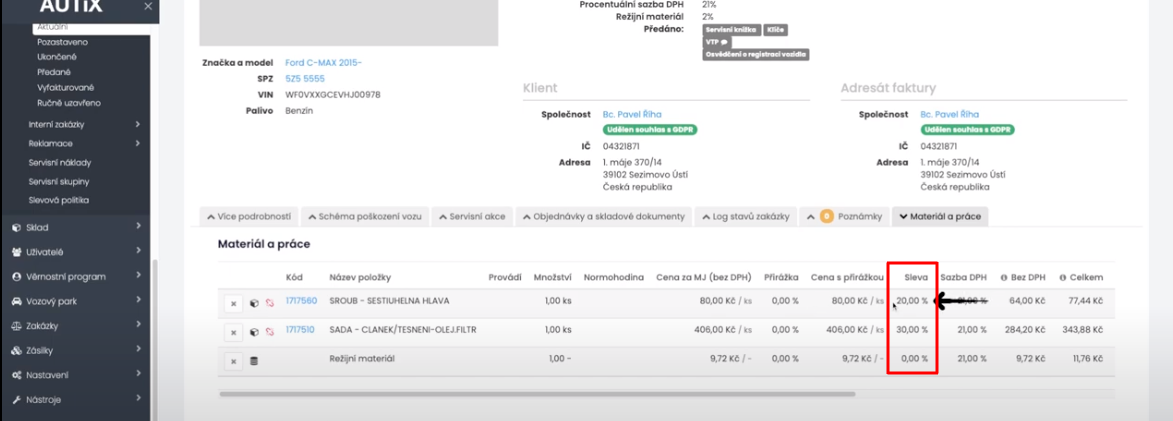Image resolution: width=1173 pixels, height=421 pixels.
Task: Open the Poznámky tab
Action: click(845, 217)
